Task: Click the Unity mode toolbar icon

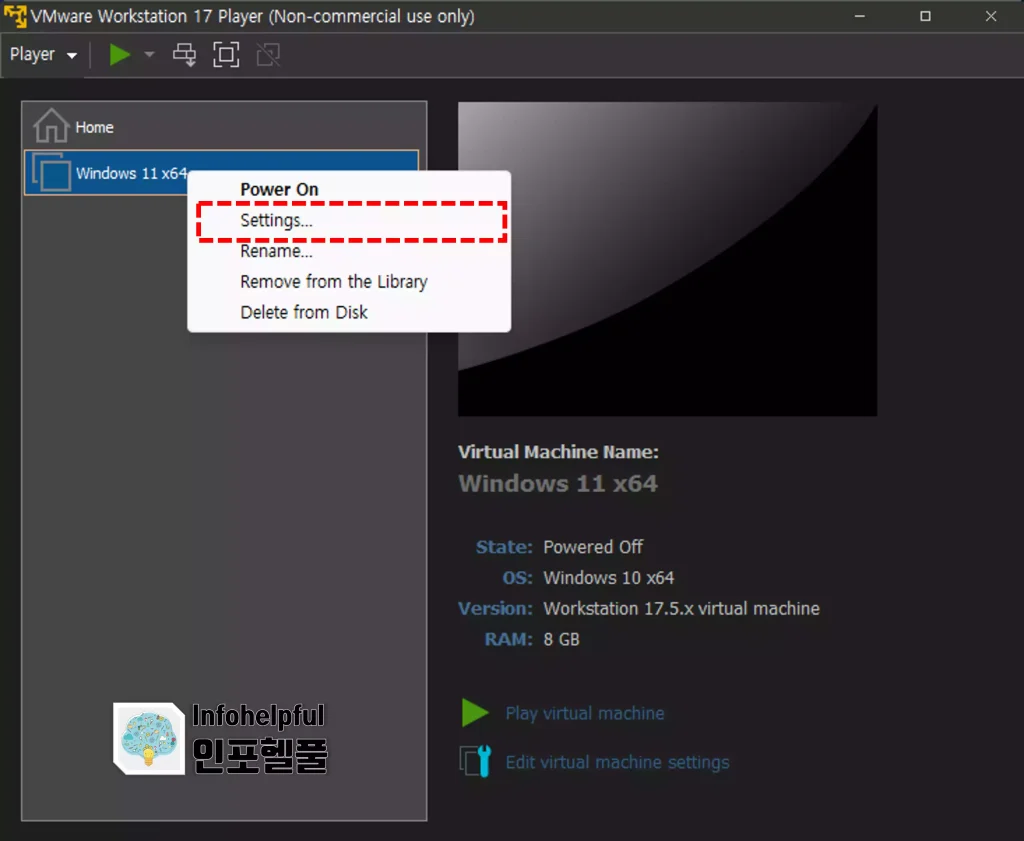Action: point(268,55)
